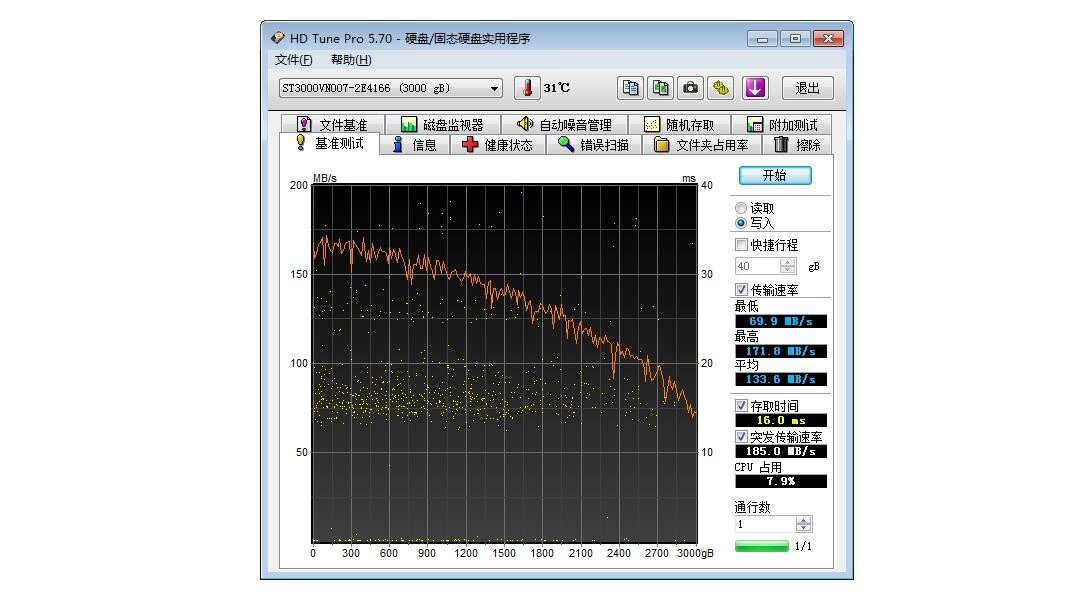Click the temperature thermometer icon

pos(527,88)
